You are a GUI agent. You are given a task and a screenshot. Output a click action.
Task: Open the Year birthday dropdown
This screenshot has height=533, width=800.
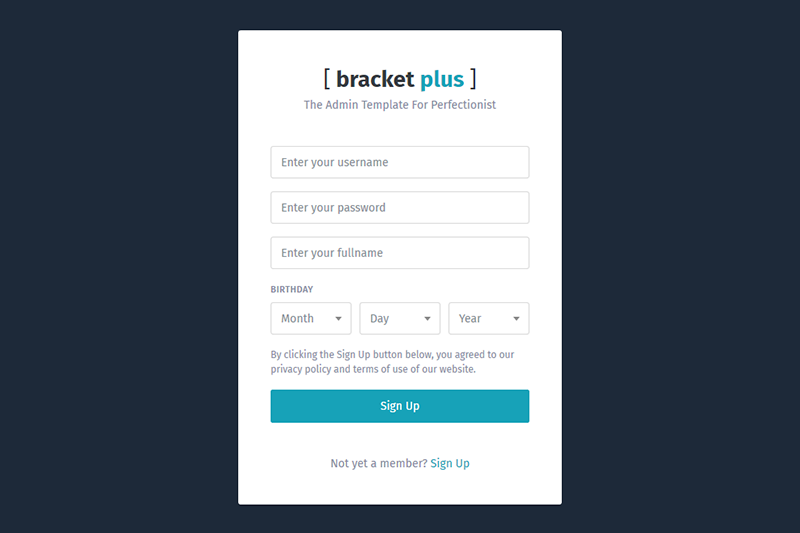click(488, 319)
